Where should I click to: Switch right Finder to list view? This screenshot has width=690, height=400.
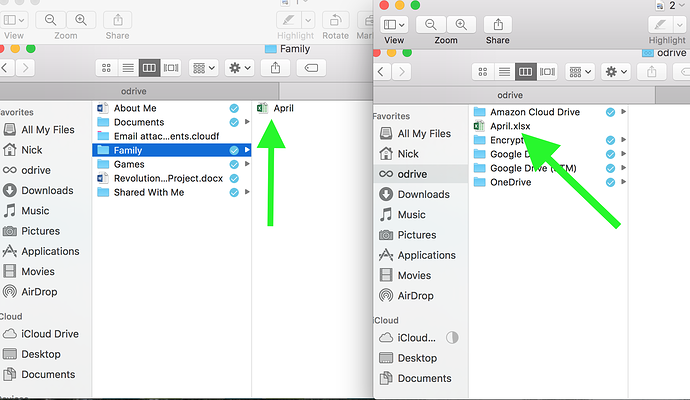click(x=504, y=72)
